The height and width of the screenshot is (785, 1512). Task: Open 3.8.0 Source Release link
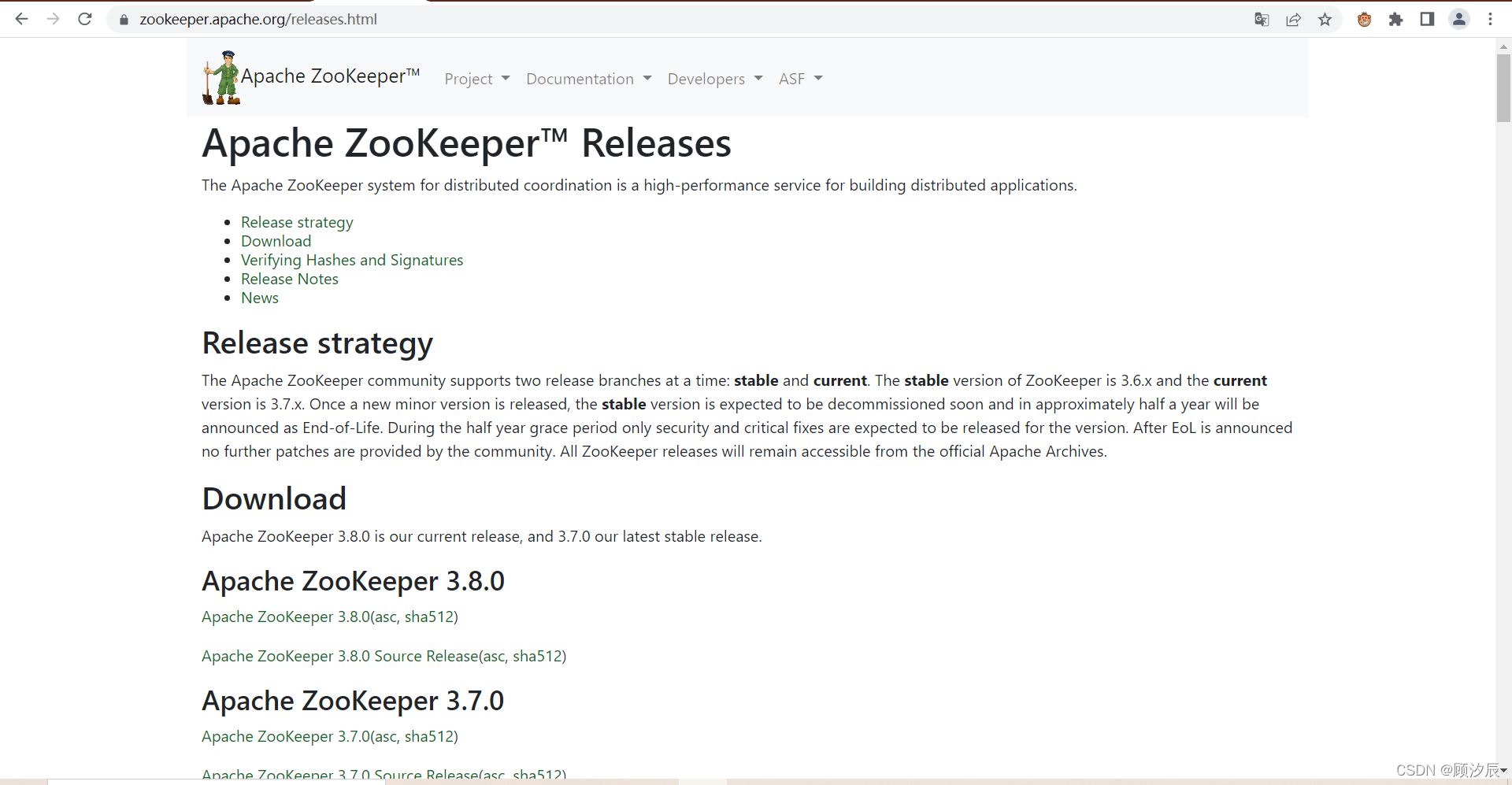pyautogui.click(x=340, y=657)
